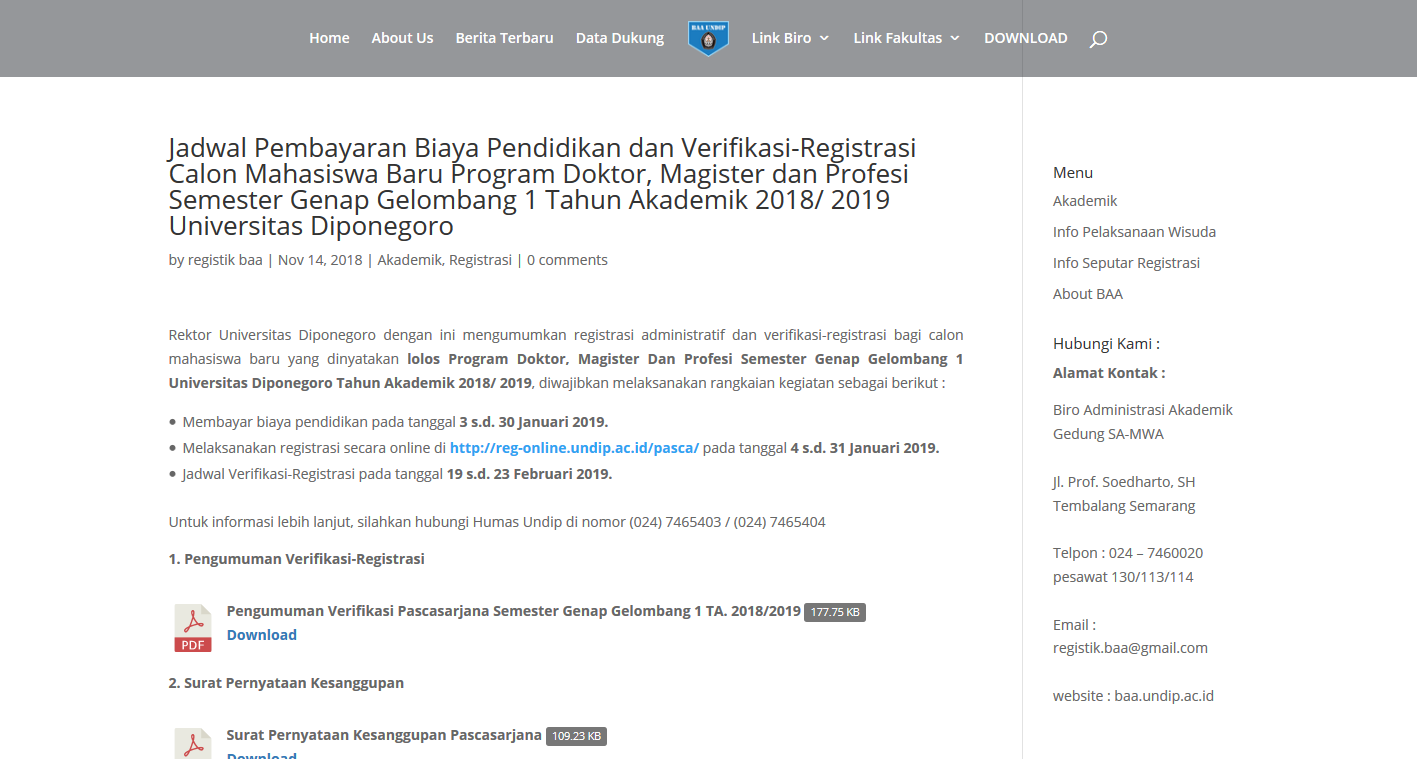
Task: Expand the Link Biro dropdown menu
Action: [790, 38]
